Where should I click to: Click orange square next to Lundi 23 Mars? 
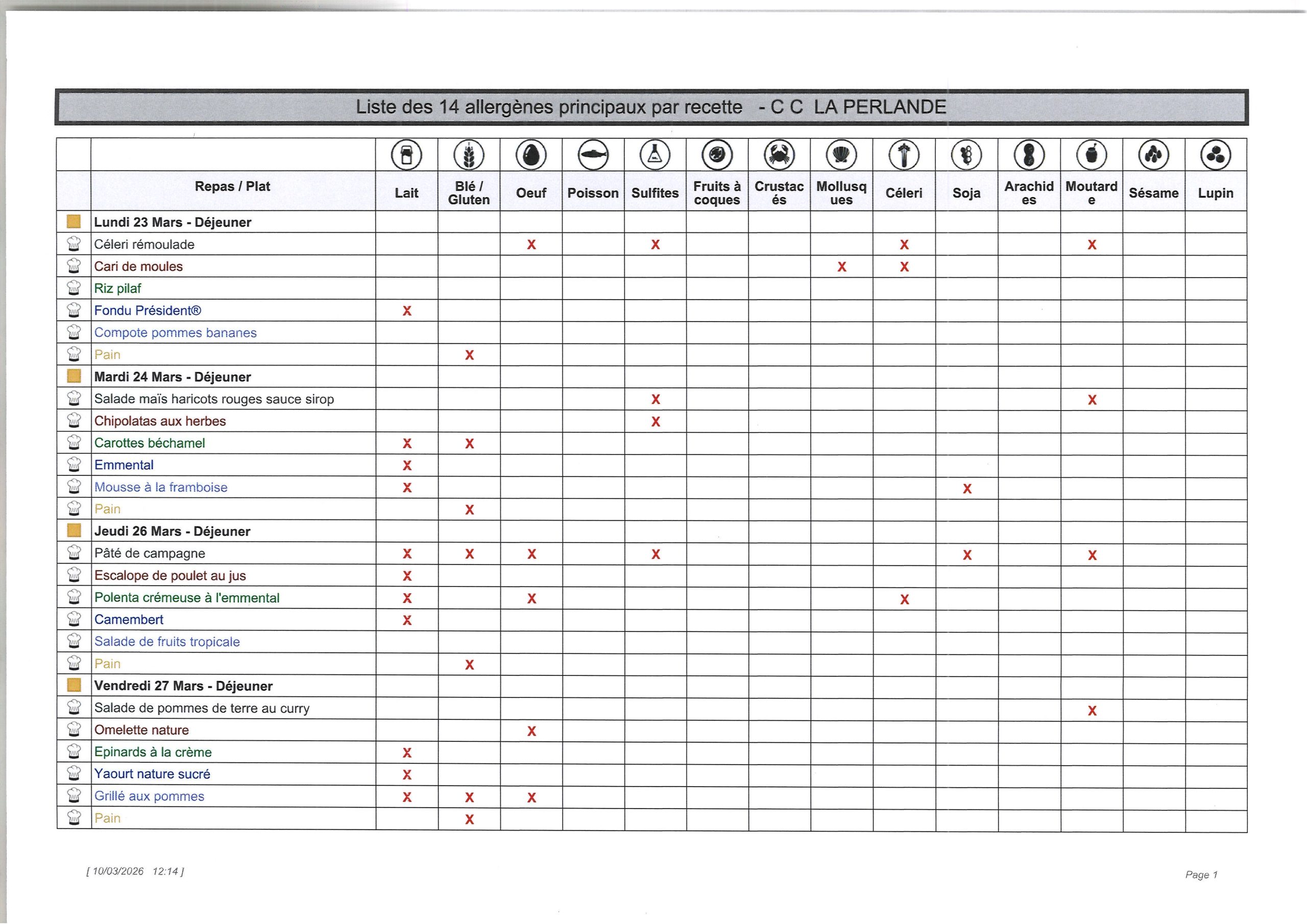(x=74, y=222)
